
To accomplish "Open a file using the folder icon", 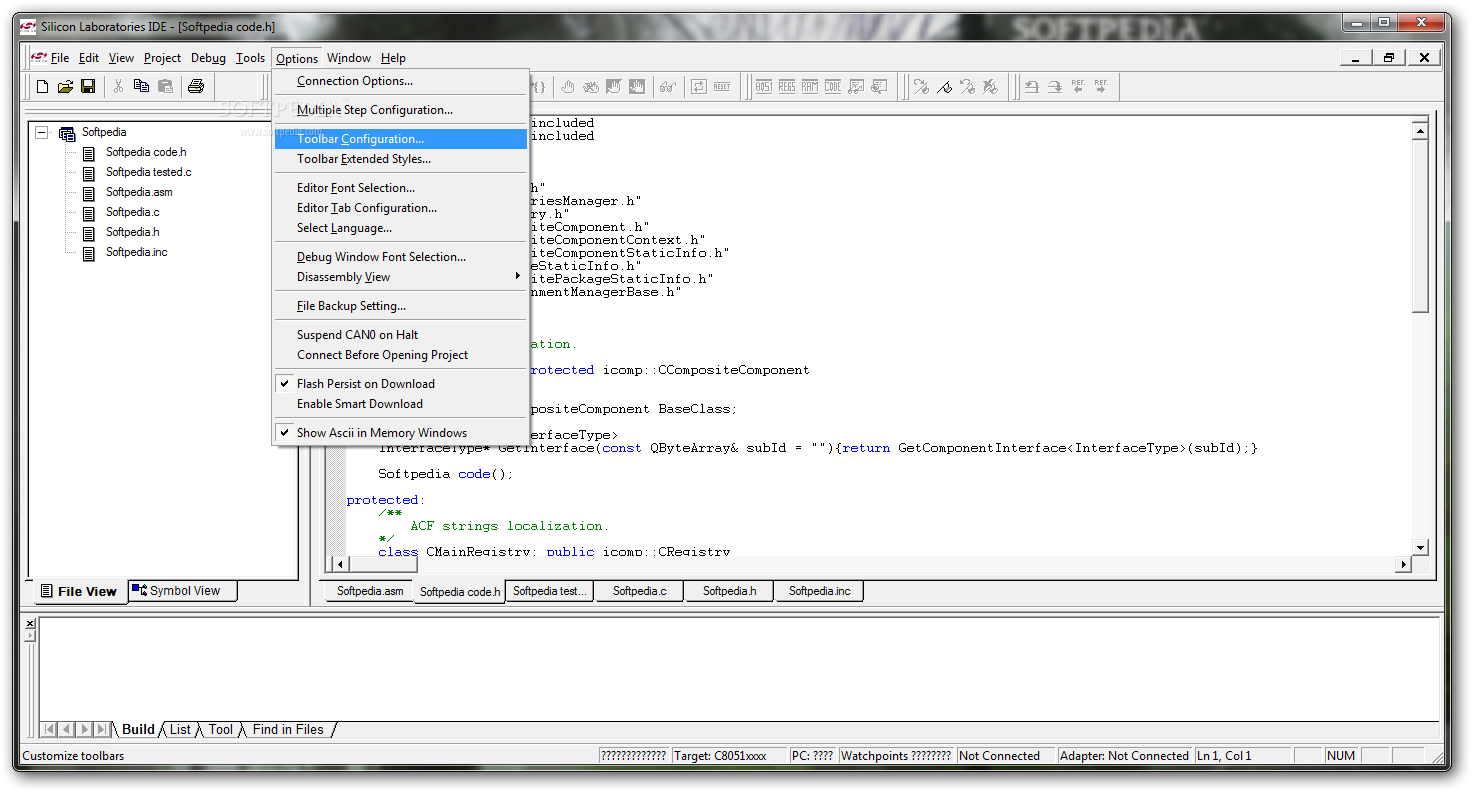I will 65,87.
